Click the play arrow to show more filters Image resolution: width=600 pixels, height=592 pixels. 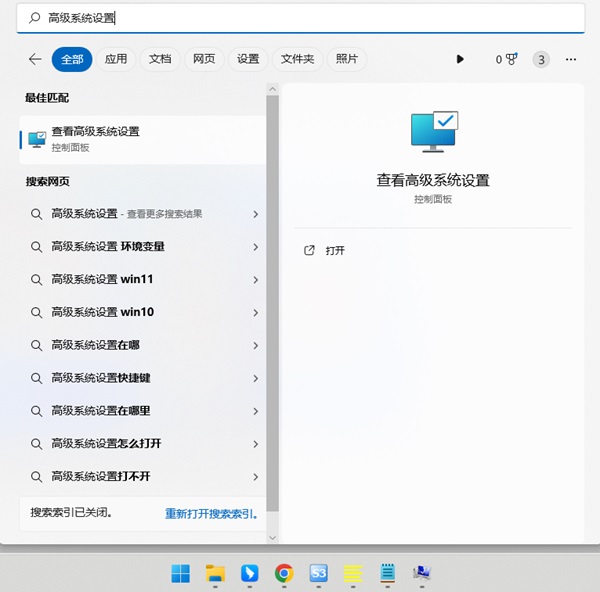coord(460,59)
